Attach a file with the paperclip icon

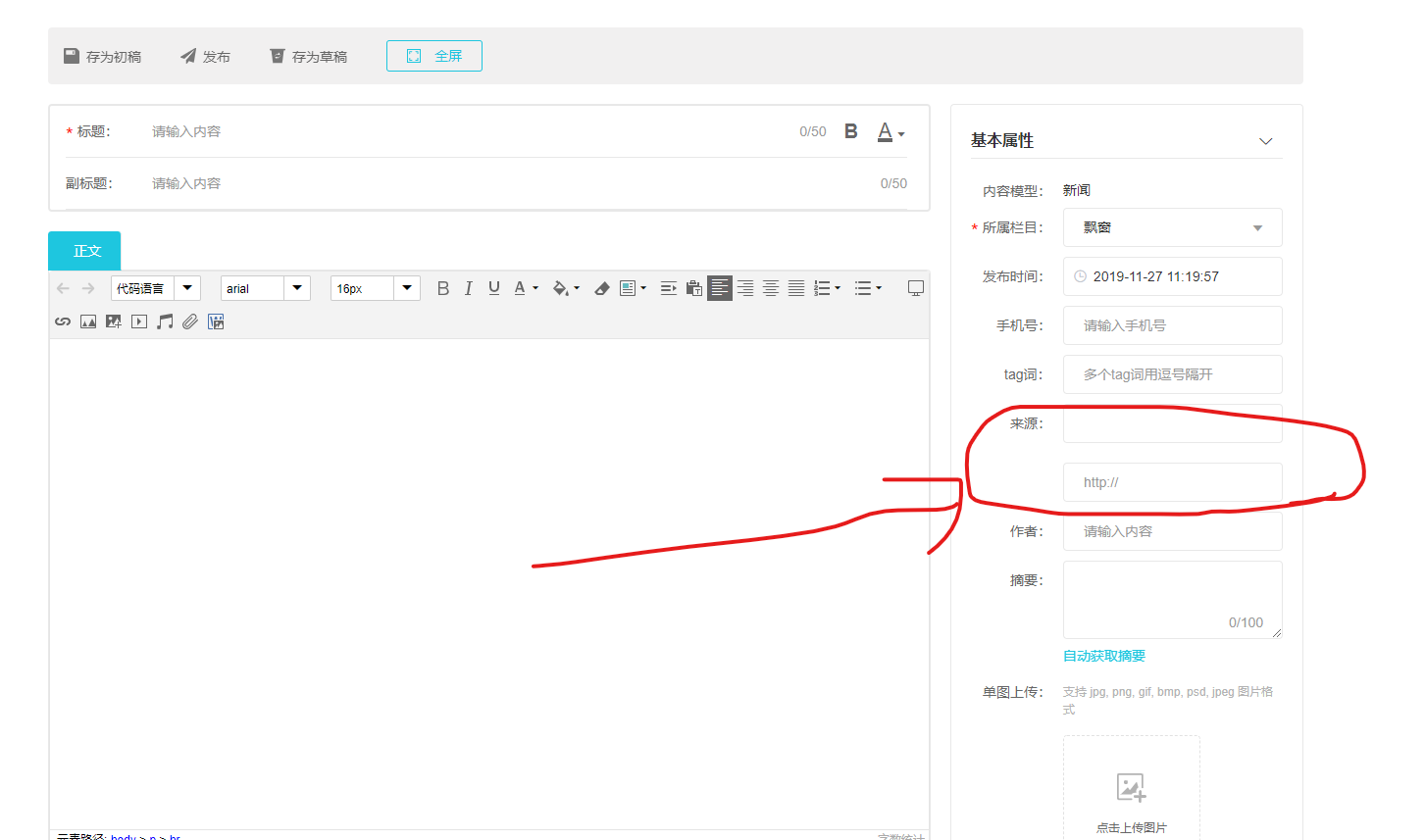click(190, 321)
